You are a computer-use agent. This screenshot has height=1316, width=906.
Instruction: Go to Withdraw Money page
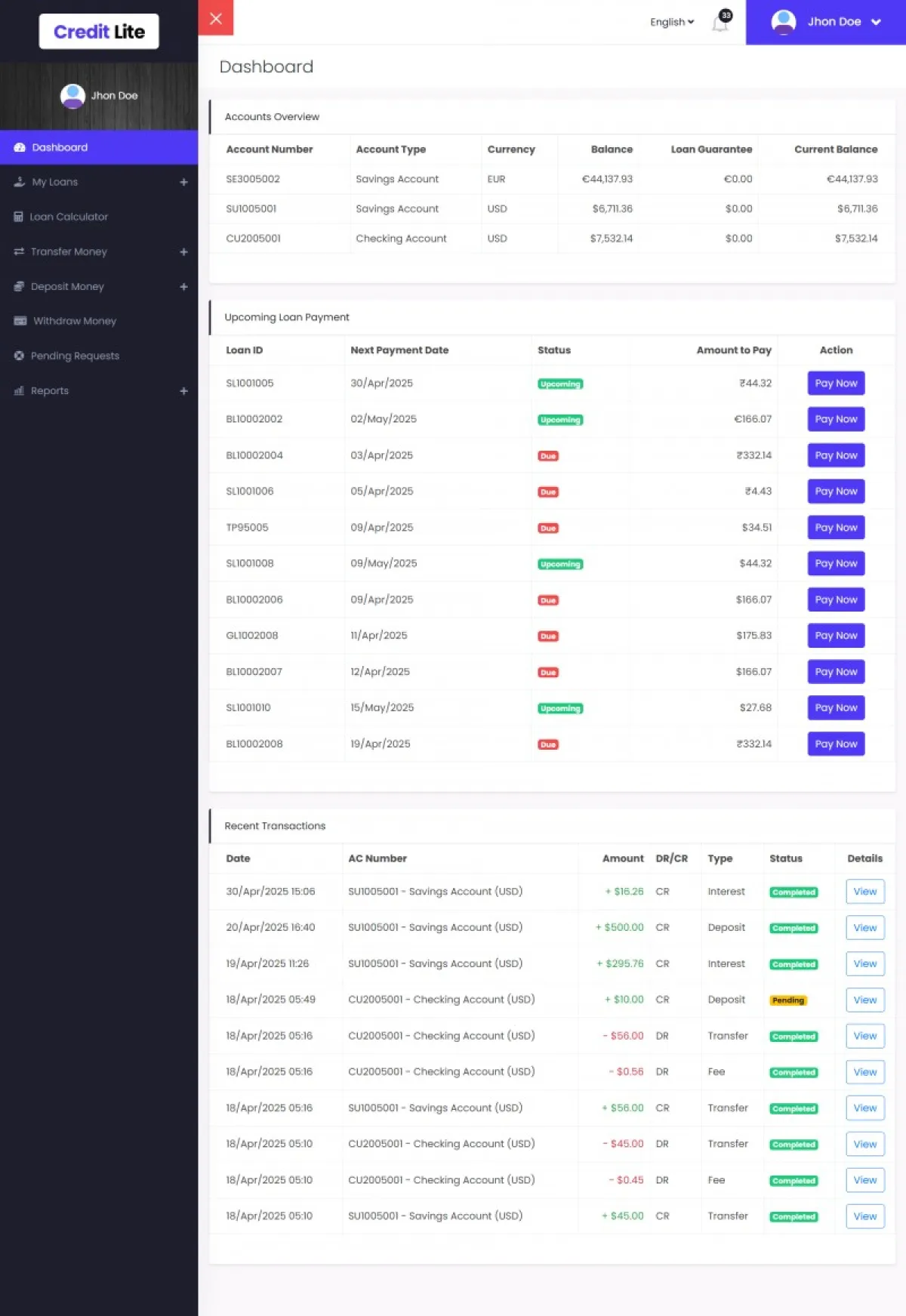(99, 322)
